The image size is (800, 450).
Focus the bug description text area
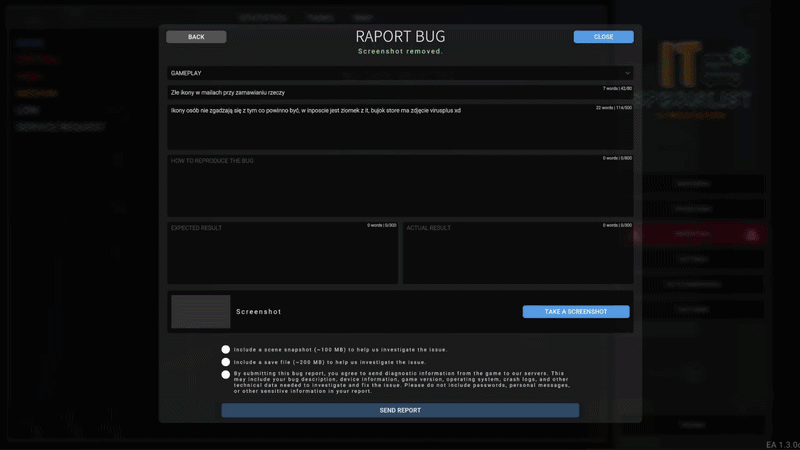point(400,127)
